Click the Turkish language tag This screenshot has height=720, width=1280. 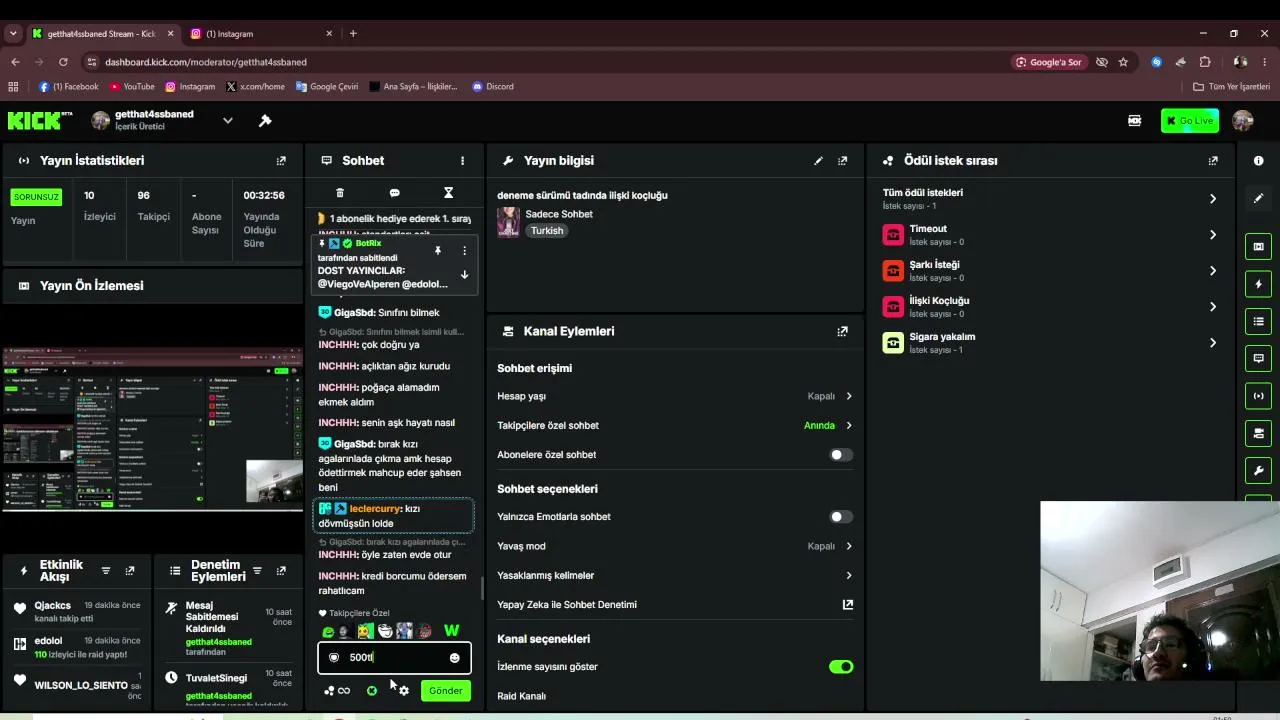coord(547,231)
